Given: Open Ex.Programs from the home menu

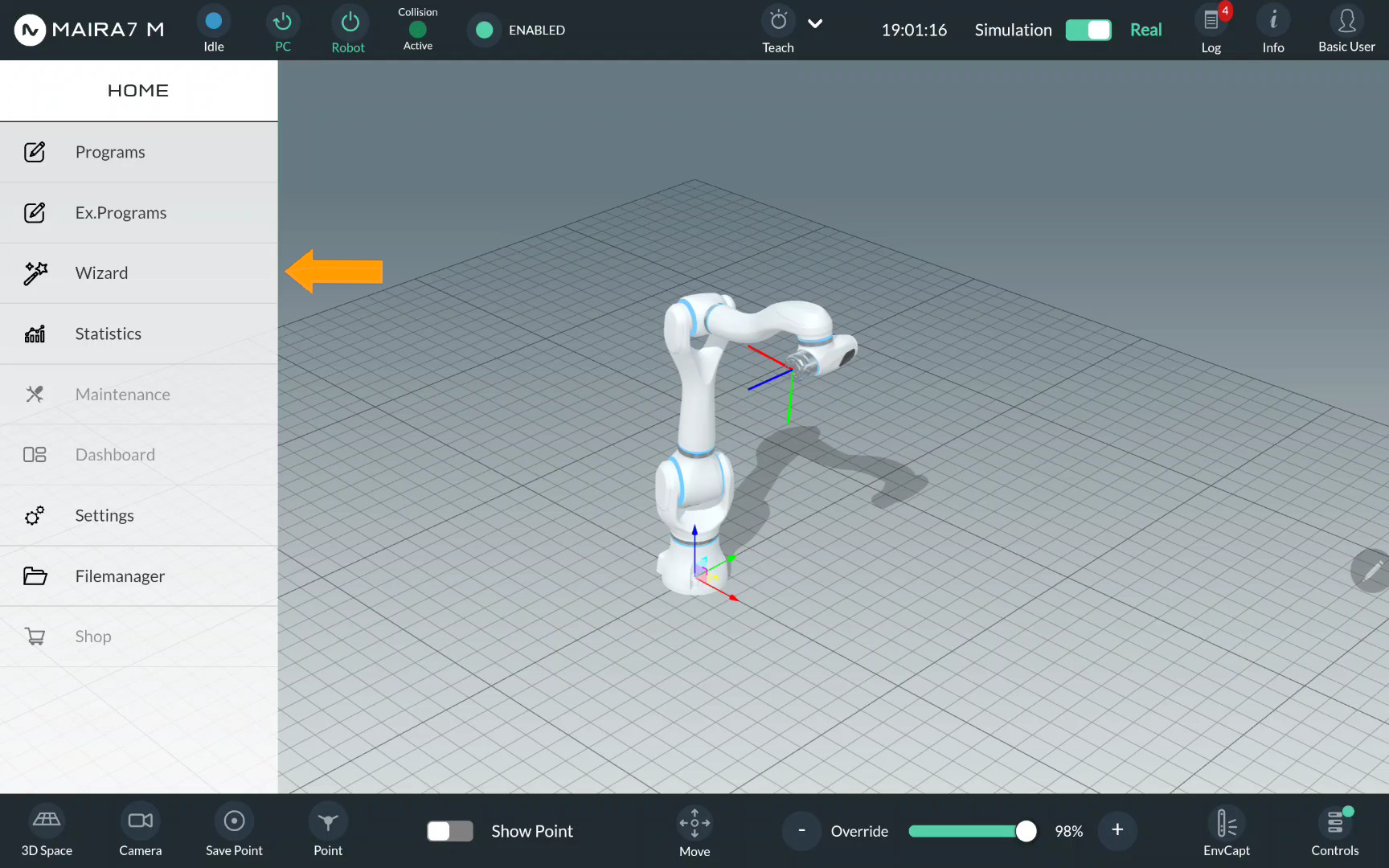Looking at the screenshot, I should click(x=139, y=213).
